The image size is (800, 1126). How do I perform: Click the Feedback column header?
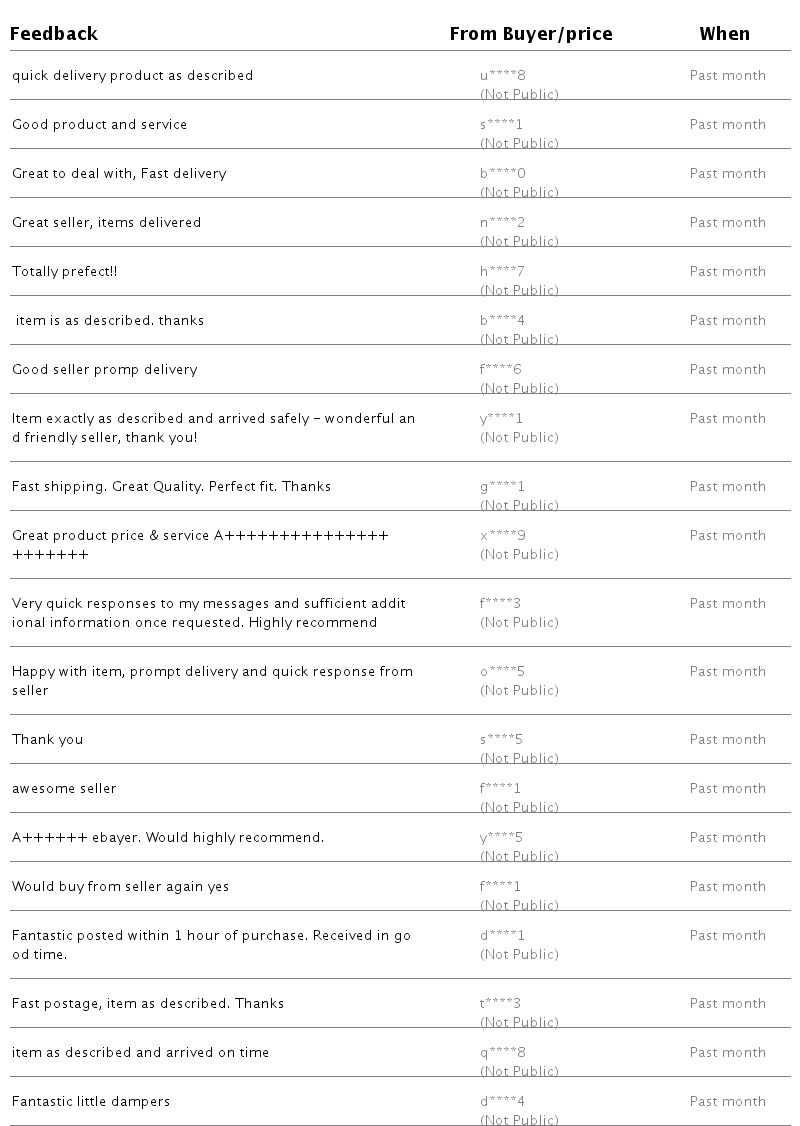pos(54,34)
